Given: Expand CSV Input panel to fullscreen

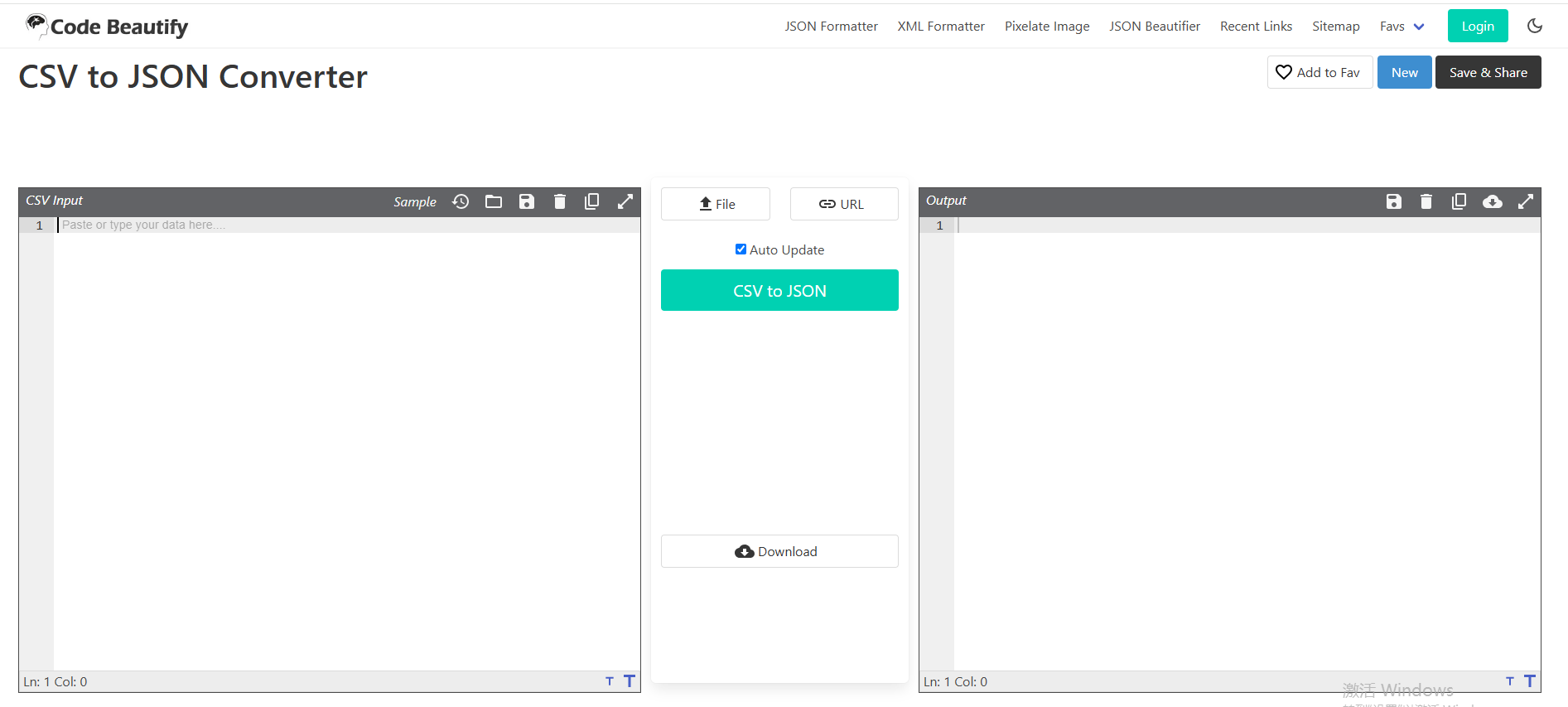Looking at the screenshot, I should [x=625, y=201].
